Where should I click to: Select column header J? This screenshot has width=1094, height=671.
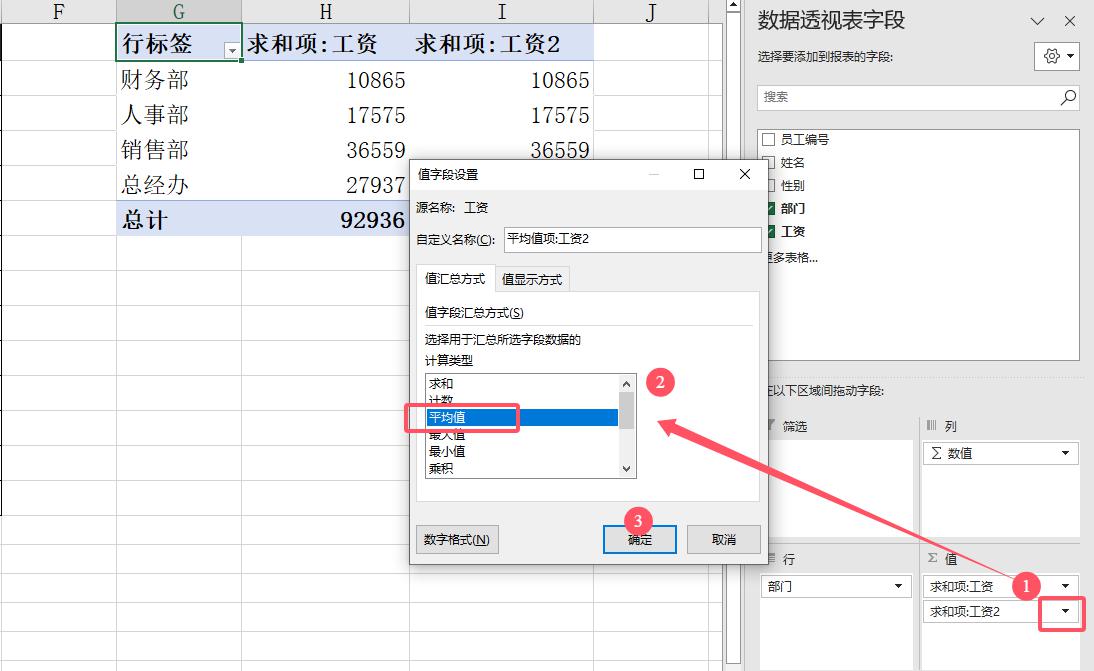click(650, 11)
